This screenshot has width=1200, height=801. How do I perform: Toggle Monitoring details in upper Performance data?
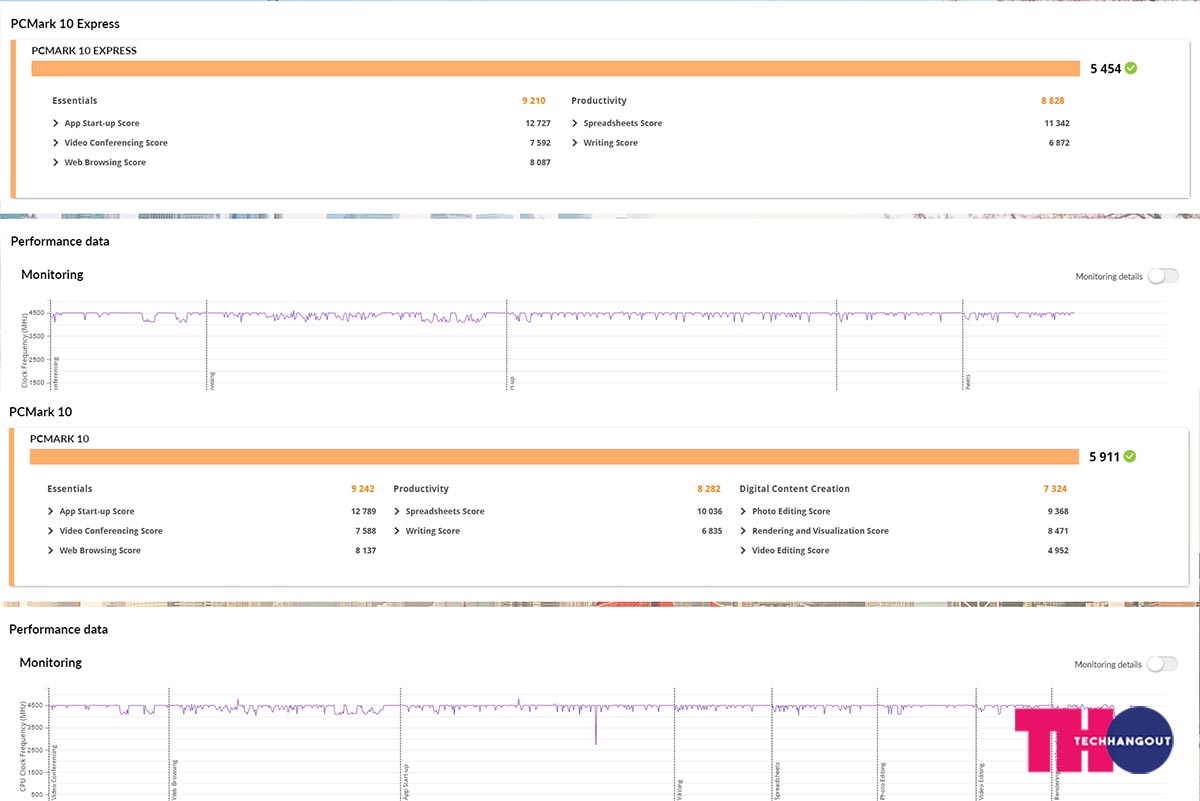pos(1162,276)
